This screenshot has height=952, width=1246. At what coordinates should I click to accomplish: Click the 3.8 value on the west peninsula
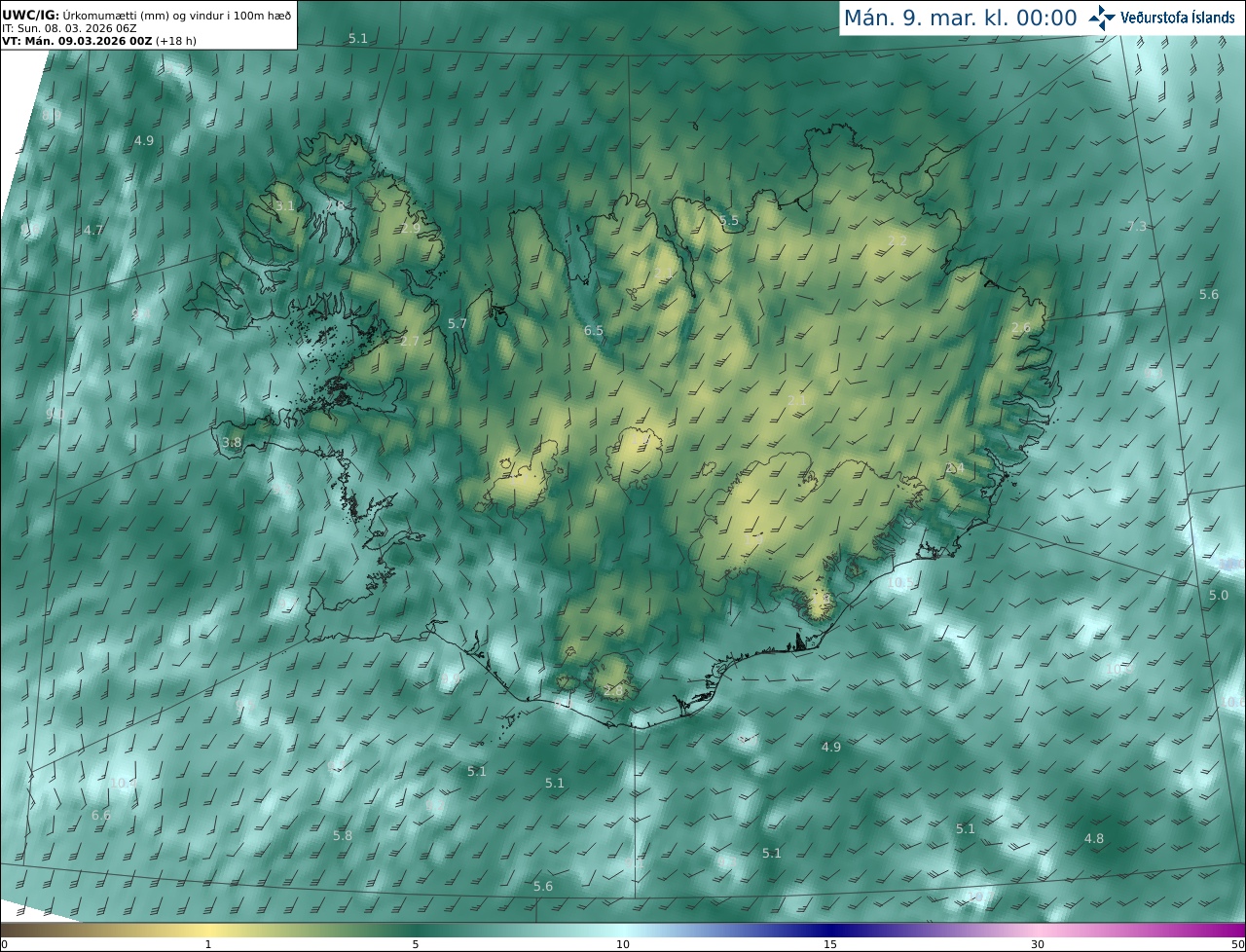(x=232, y=442)
